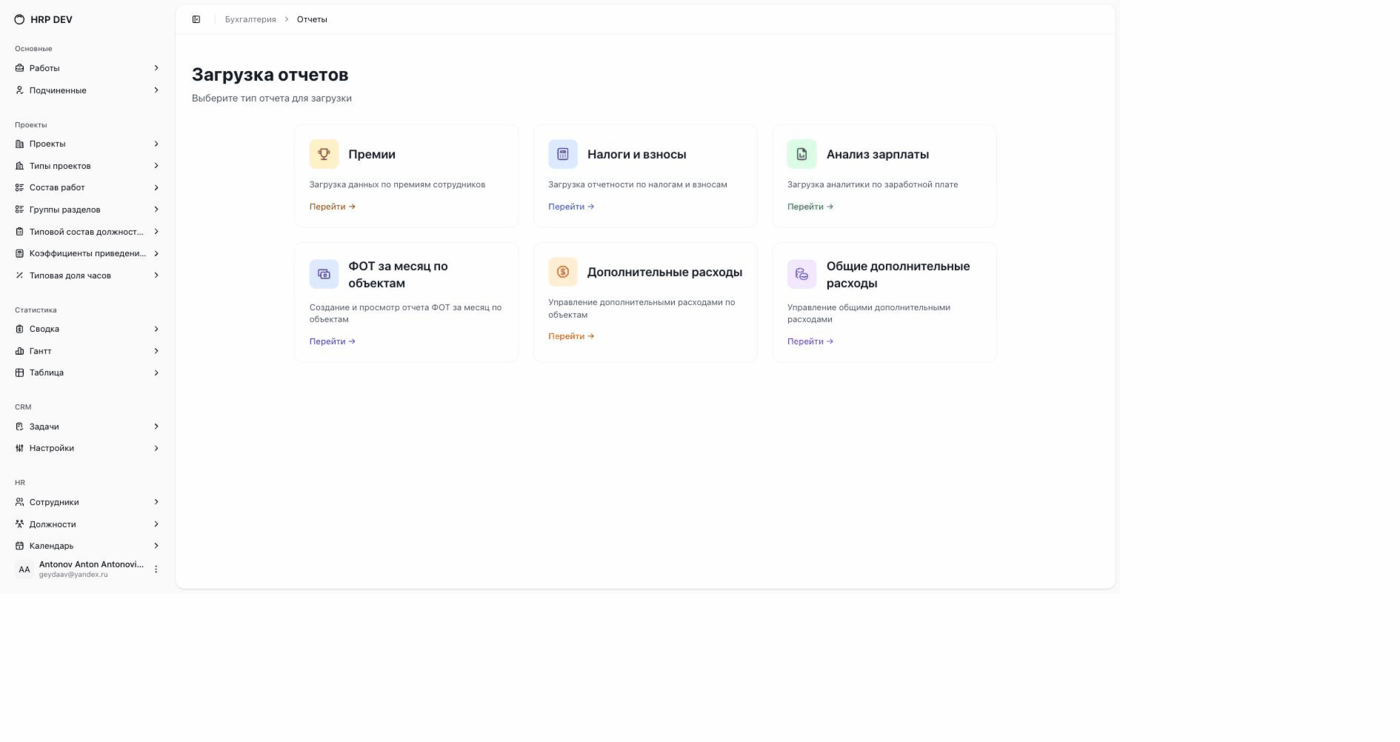Click the Группы разделов icon
The width and height of the screenshot is (1400, 742).
(x=19, y=210)
